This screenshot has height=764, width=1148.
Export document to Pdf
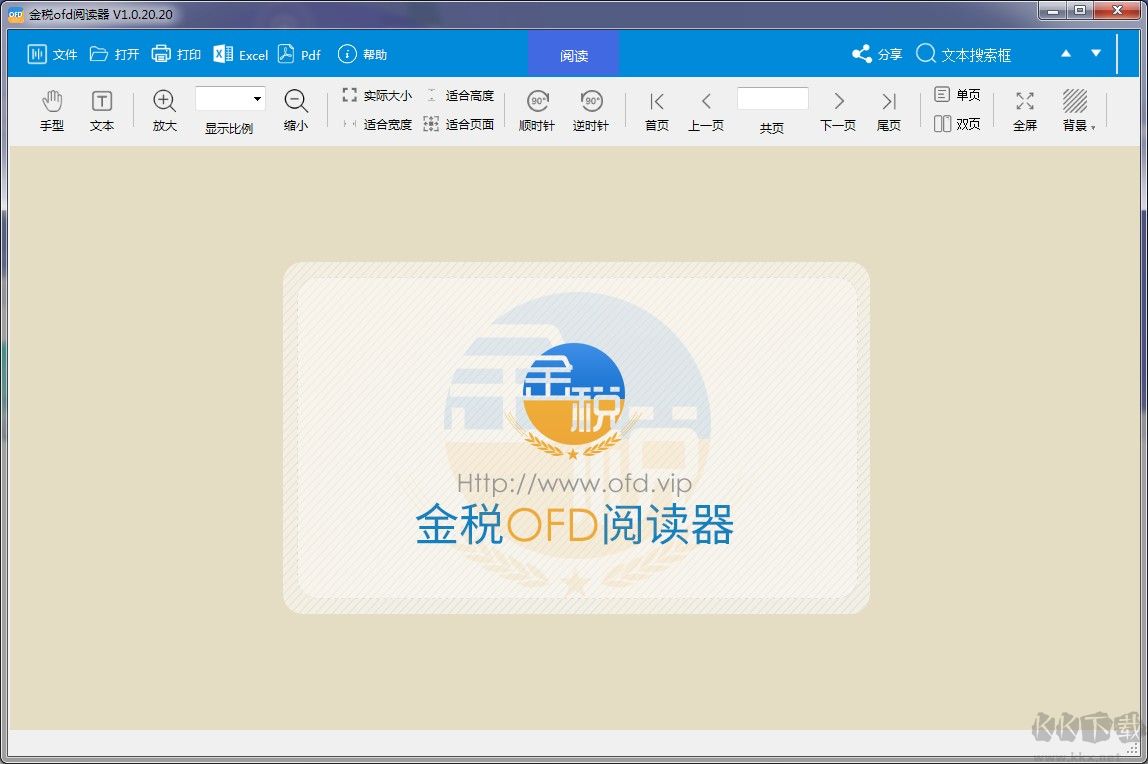click(299, 55)
